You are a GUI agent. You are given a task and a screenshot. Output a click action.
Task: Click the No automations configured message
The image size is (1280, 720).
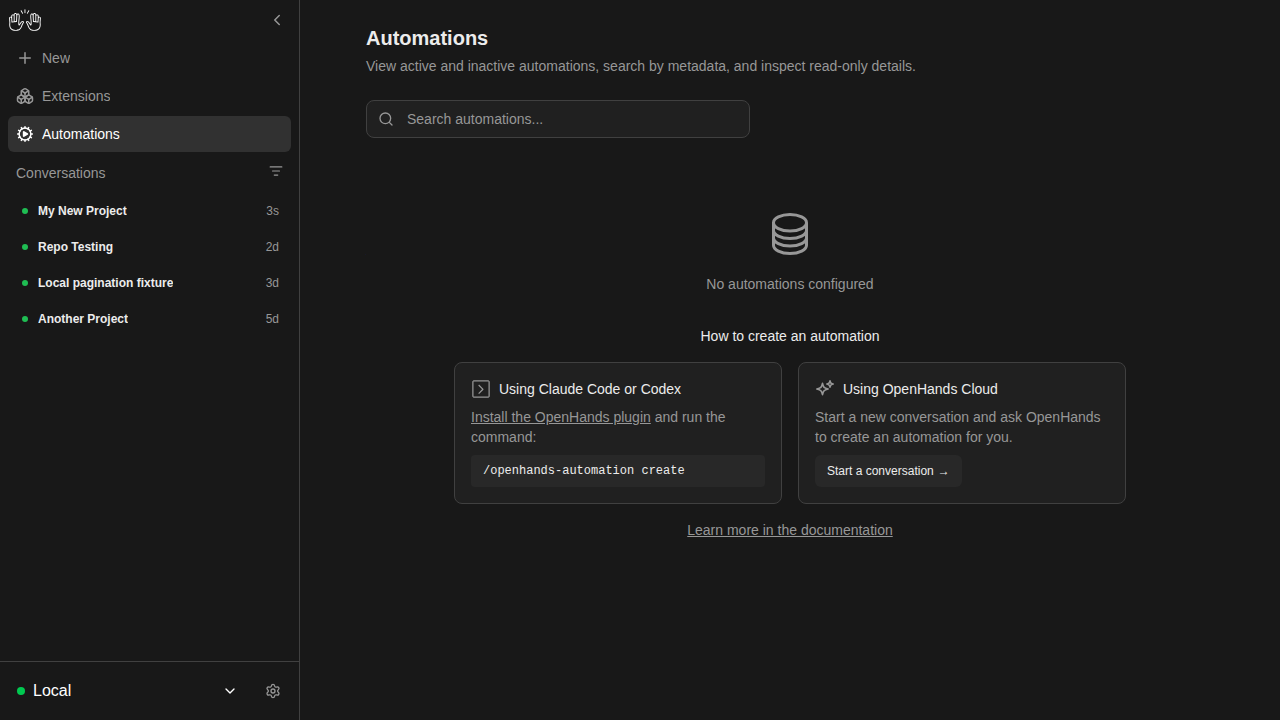click(x=790, y=284)
